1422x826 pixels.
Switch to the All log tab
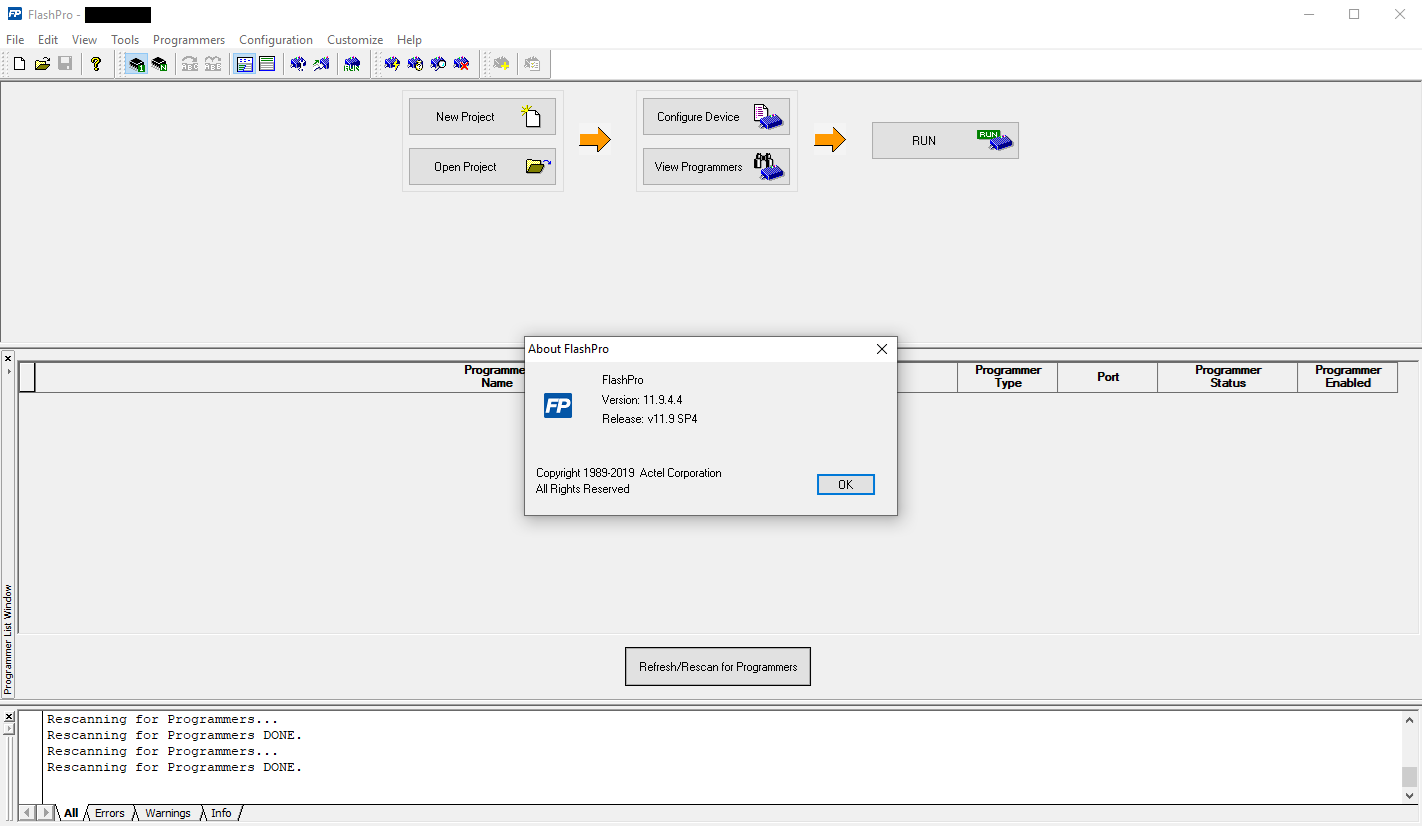(71, 813)
